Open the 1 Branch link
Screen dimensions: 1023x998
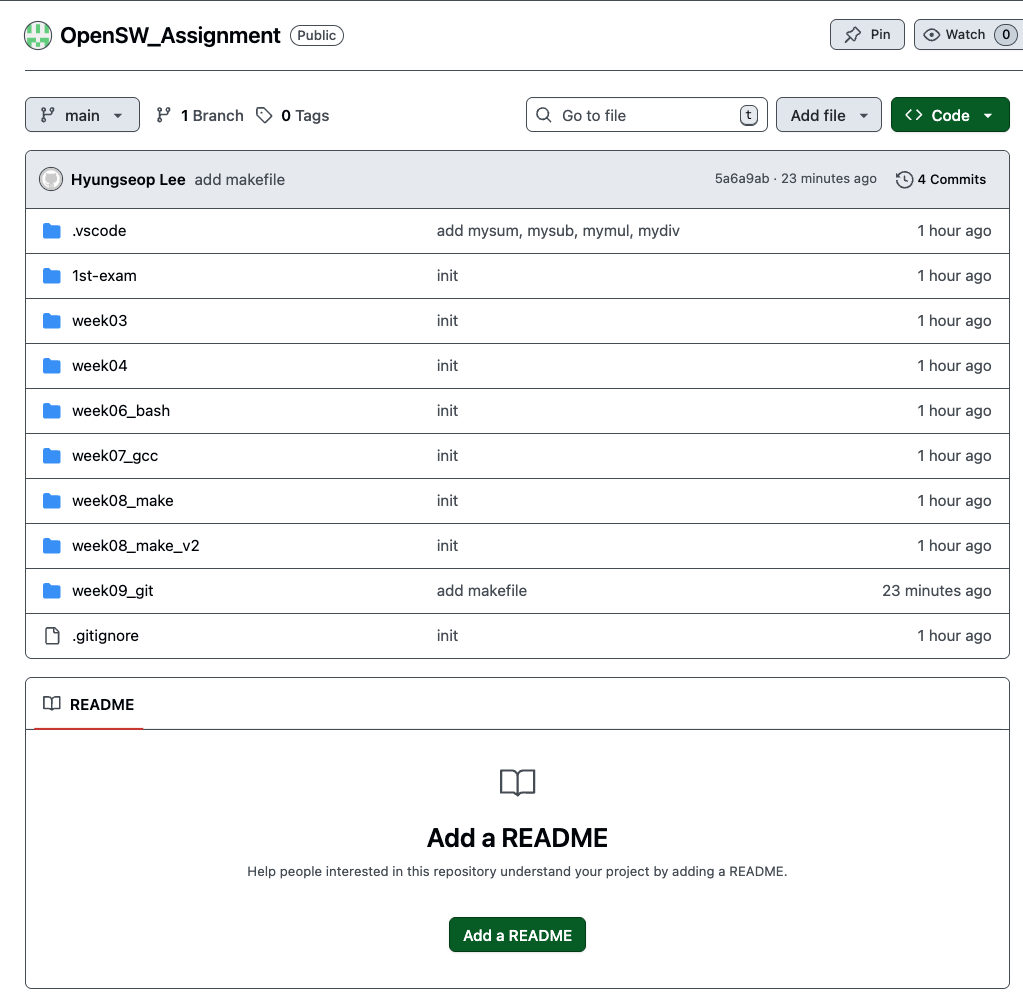point(200,115)
